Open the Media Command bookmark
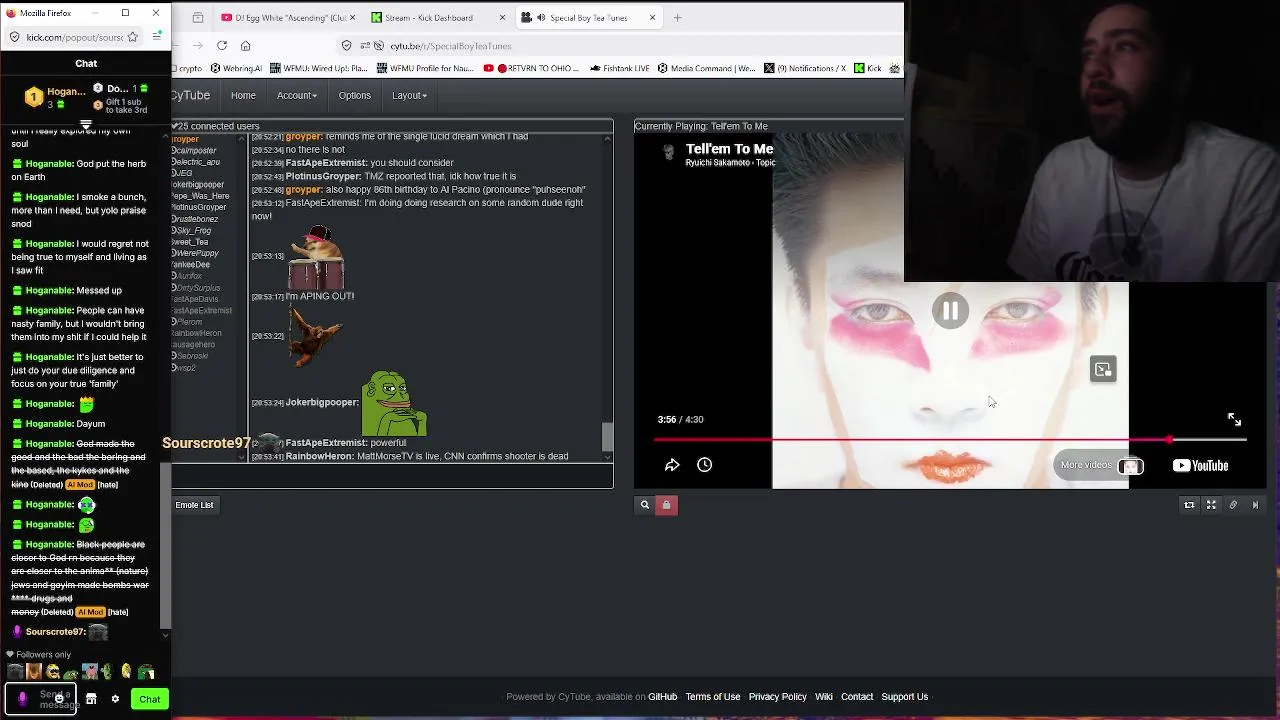1280x720 pixels. pyautogui.click(x=706, y=68)
